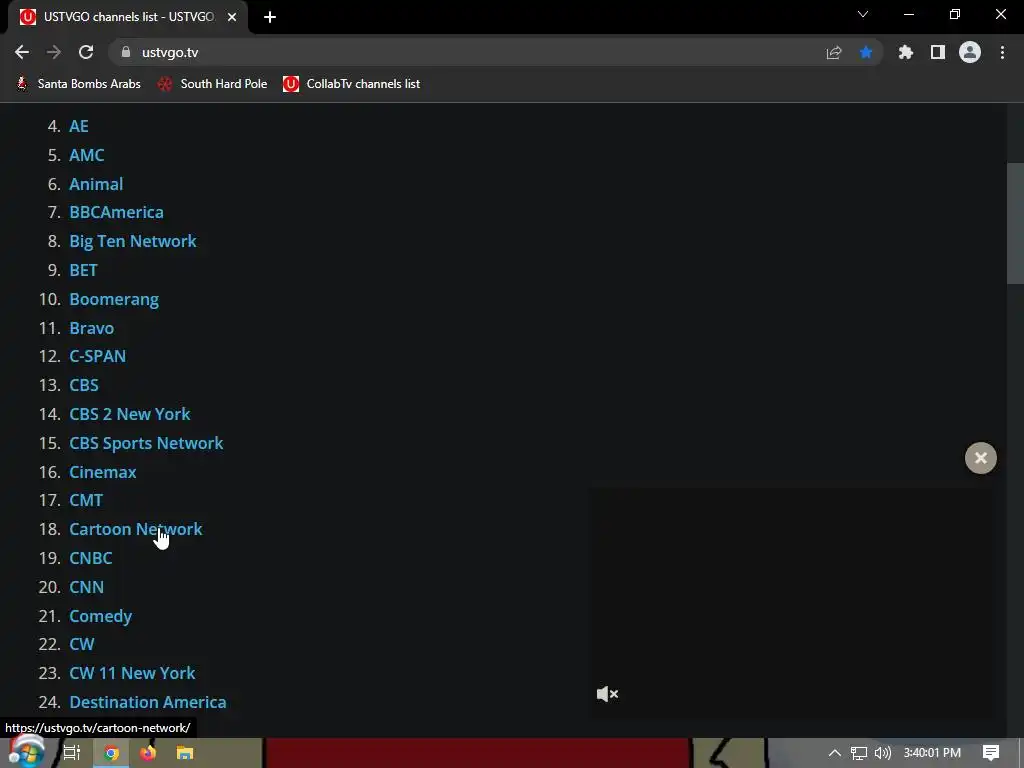Open the South Hard Pole bookmark
Image resolution: width=1024 pixels, height=768 pixels.
pos(212,84)
